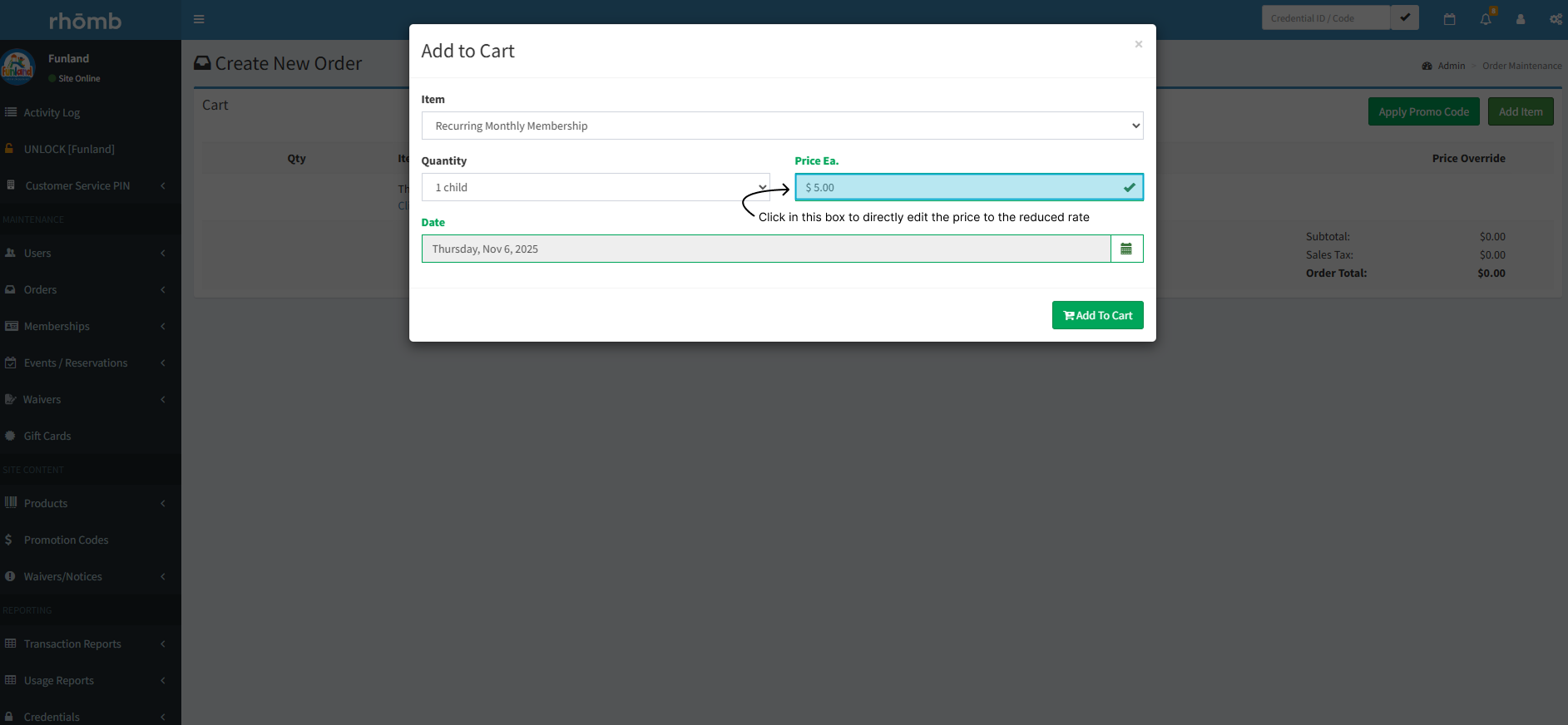Click the hamburger menu toggle icon
Screen dimensions: 1568x725
click(x=199, y=19)
